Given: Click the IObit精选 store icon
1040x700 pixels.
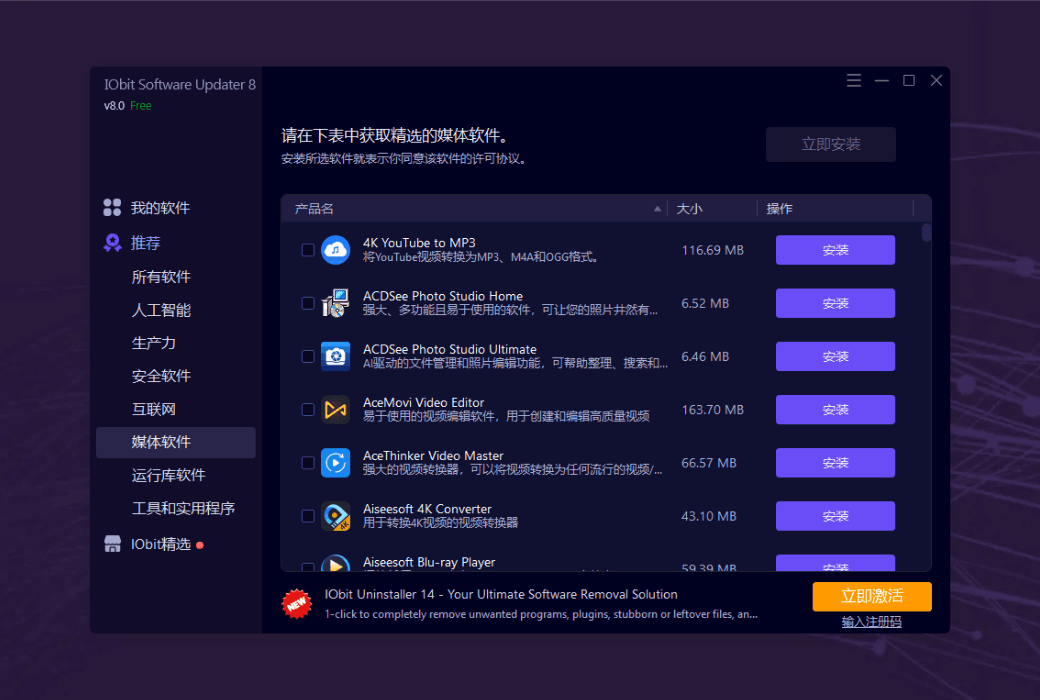Looking at the screenshot, I should [x=112, y=544].
